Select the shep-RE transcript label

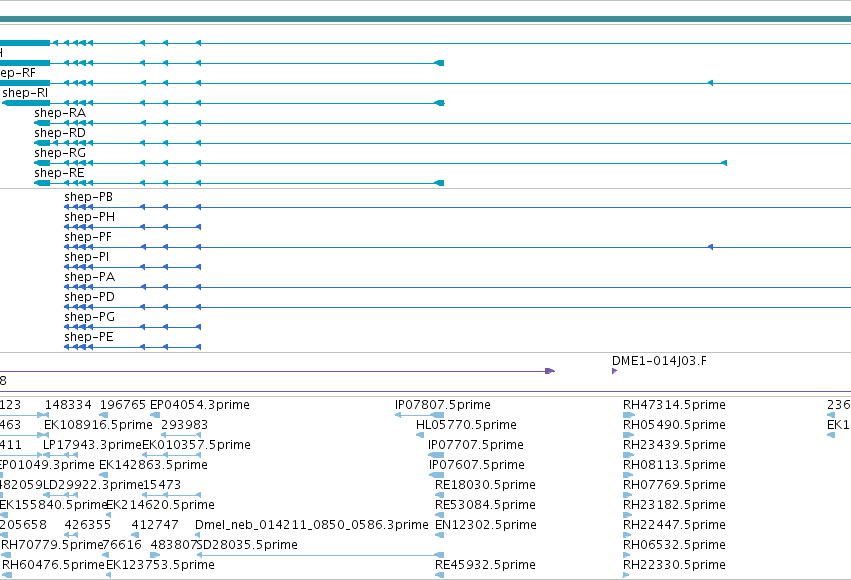(x=59, y=173)
